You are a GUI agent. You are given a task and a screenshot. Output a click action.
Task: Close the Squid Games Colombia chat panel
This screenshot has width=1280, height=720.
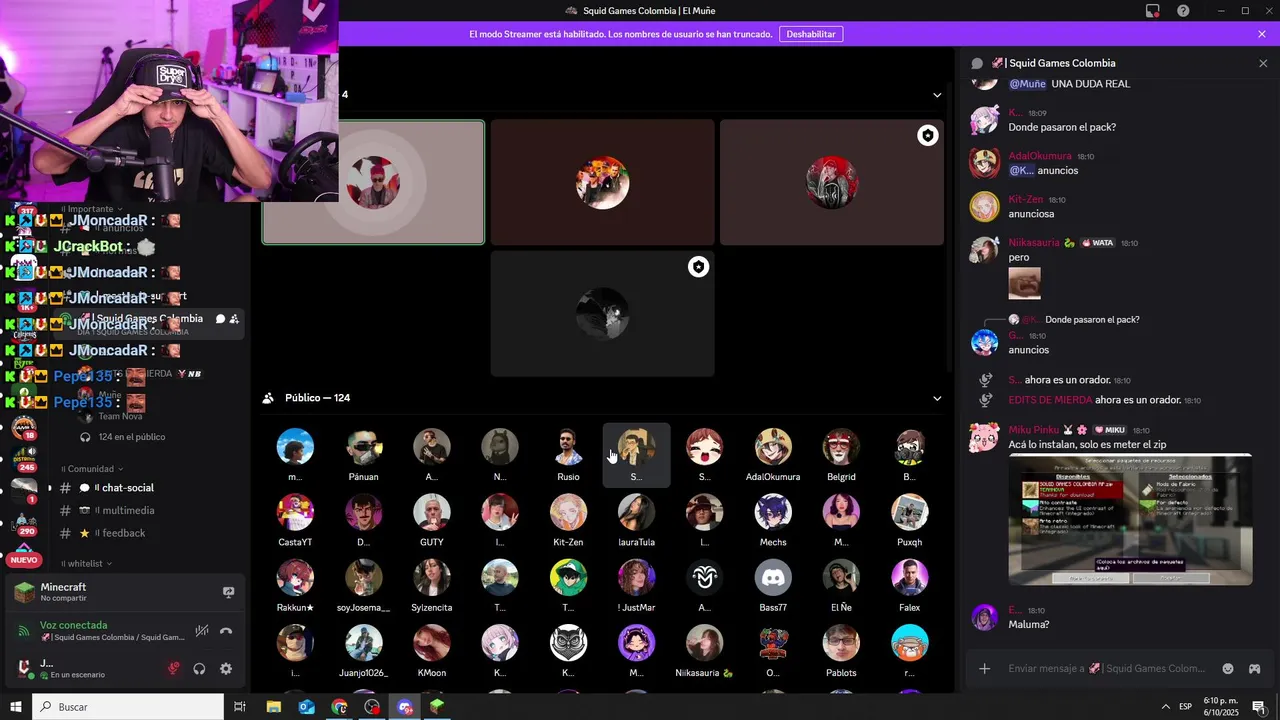click(1263, 63)
